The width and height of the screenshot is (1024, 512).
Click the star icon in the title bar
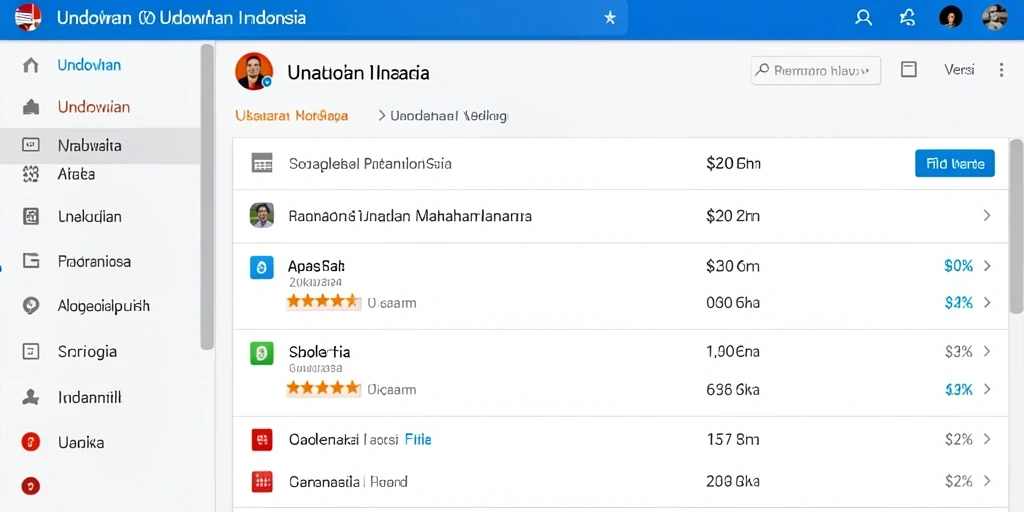609,18
